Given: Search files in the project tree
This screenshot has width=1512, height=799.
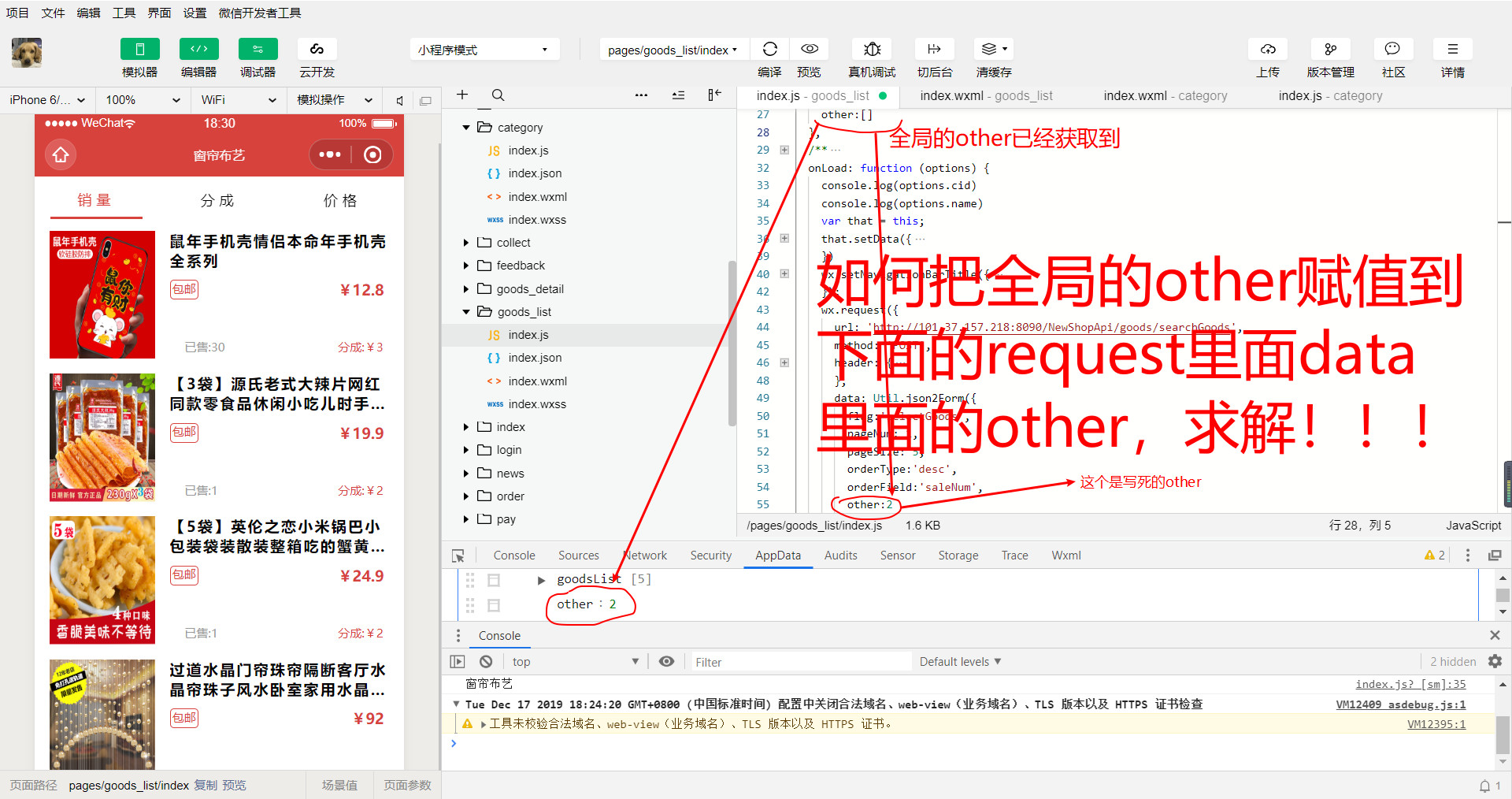Looking at the screenshot, I should coord(498,95).
